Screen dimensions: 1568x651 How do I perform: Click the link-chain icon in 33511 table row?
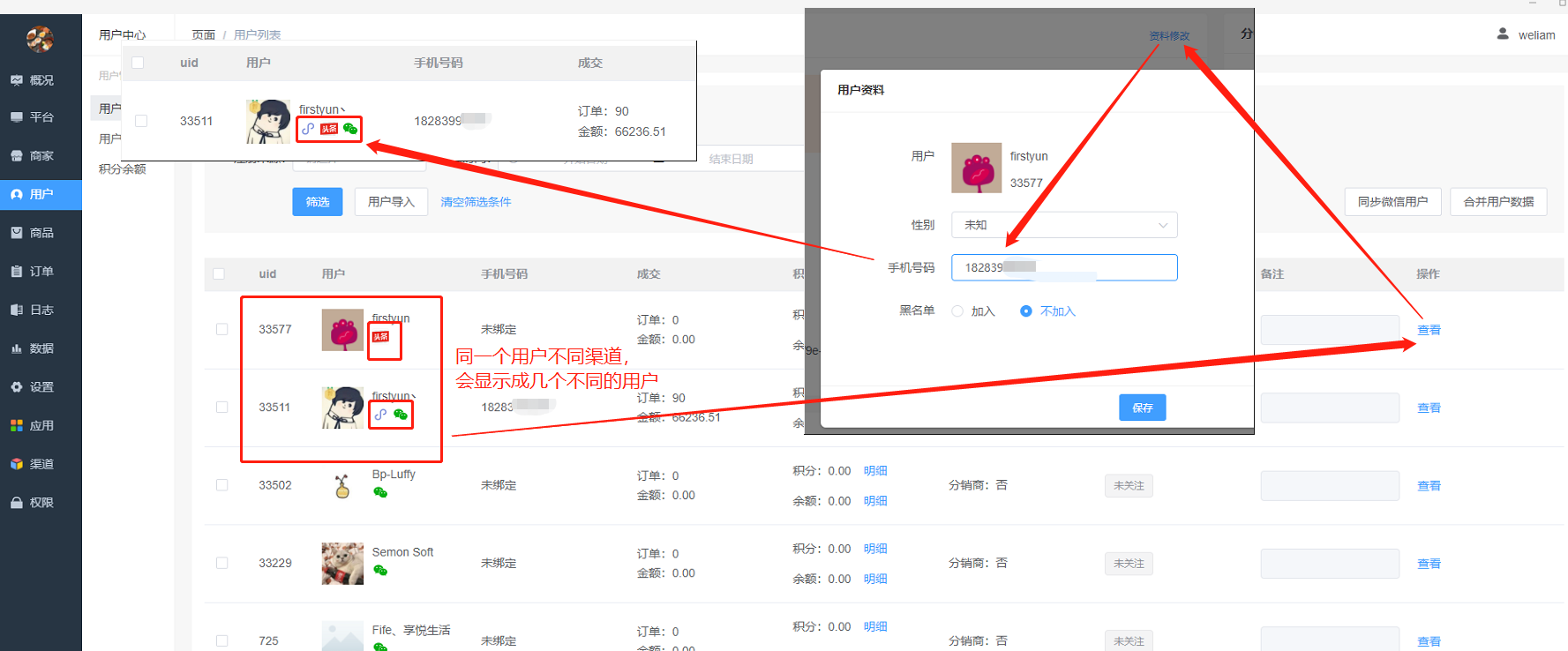380,415
